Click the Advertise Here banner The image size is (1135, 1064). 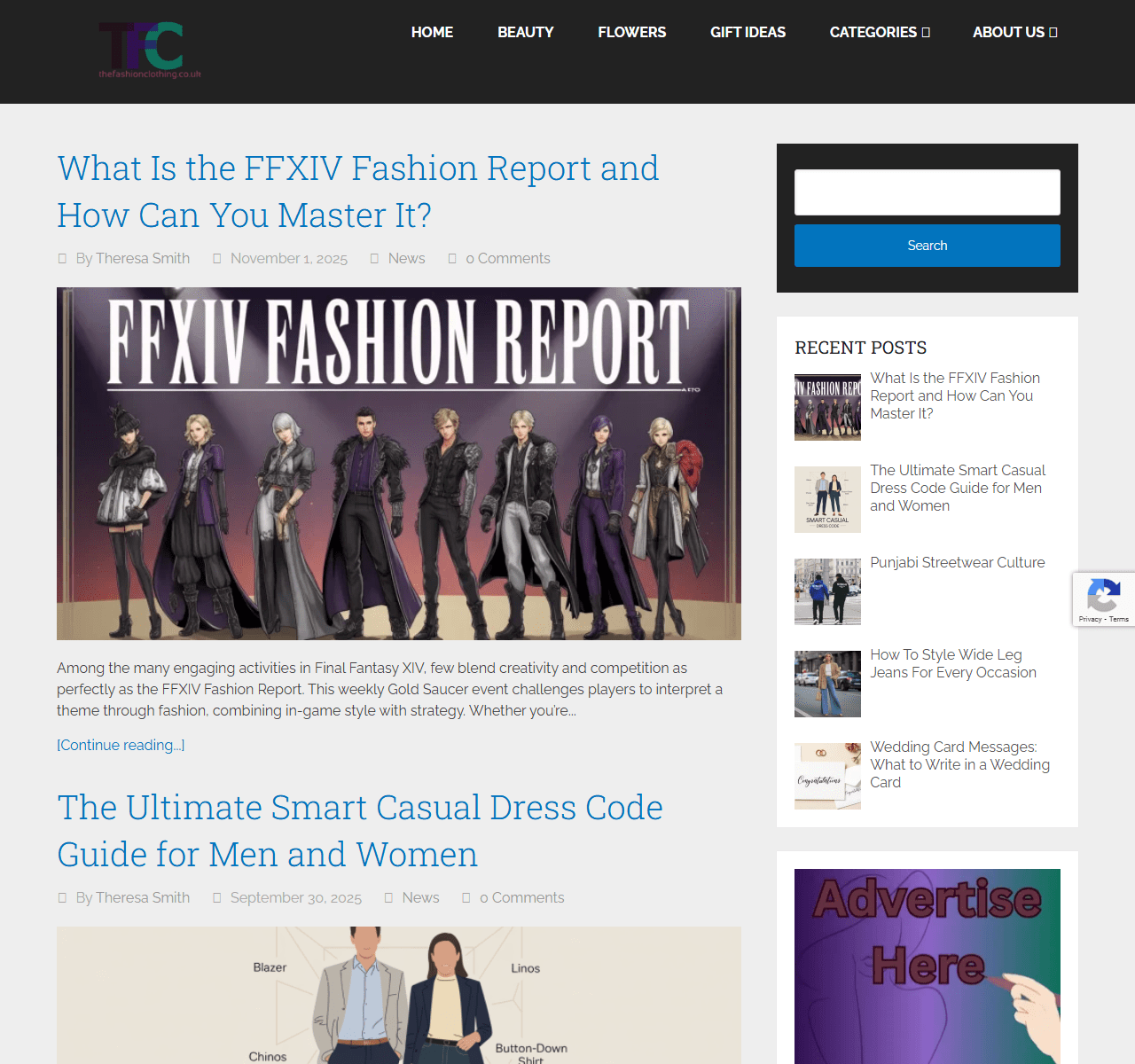pos(927,966)
